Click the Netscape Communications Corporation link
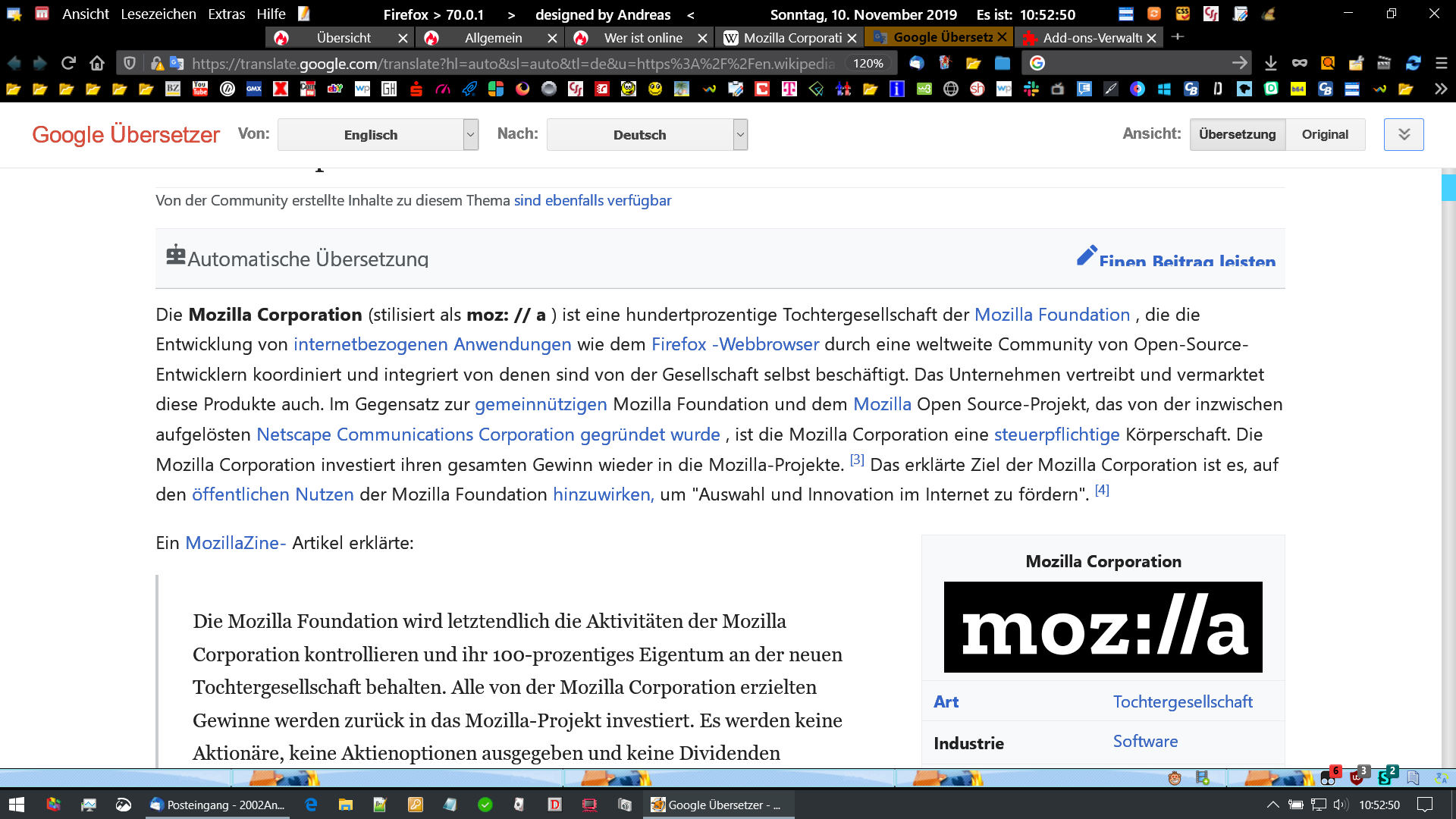Viewport: 1456px width, 819px height. pyautogui.click(x=415, y=435)
